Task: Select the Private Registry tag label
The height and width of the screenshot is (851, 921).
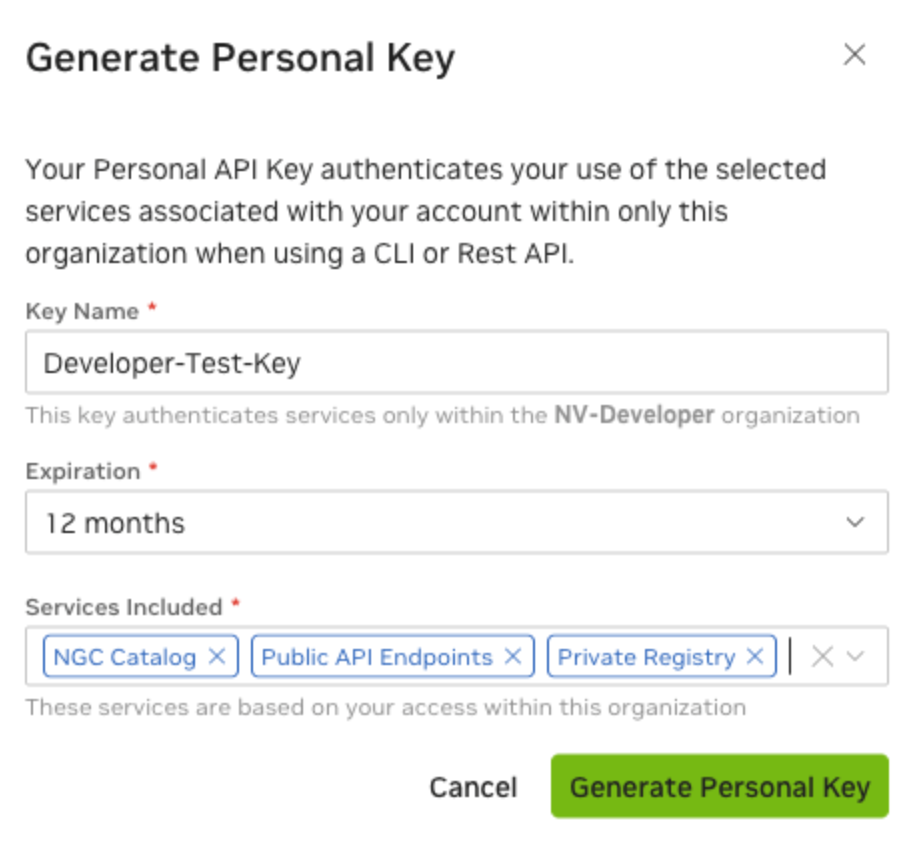Action: coord(646,657)
